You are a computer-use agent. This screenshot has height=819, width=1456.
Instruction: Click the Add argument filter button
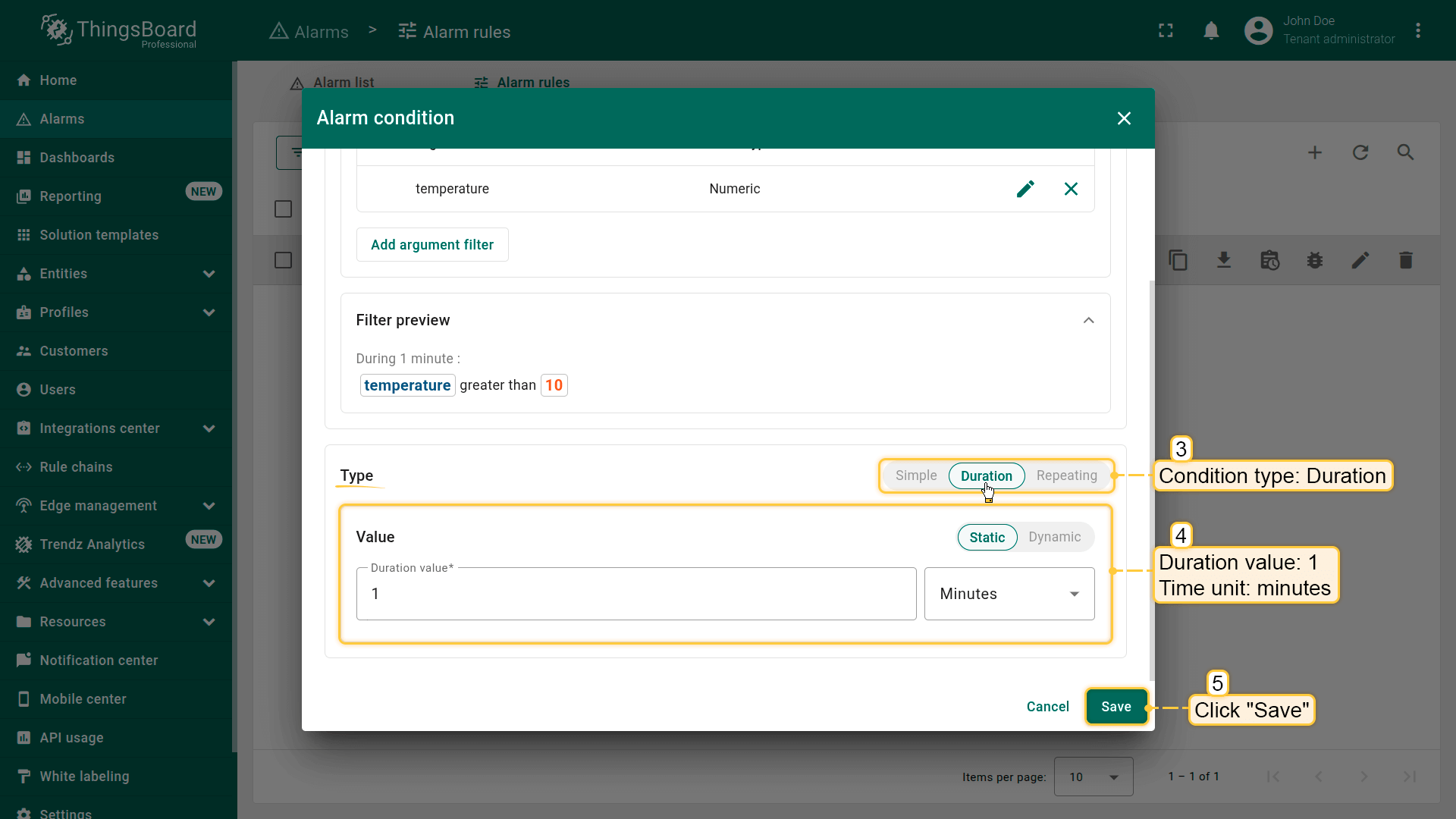point(431,245)
